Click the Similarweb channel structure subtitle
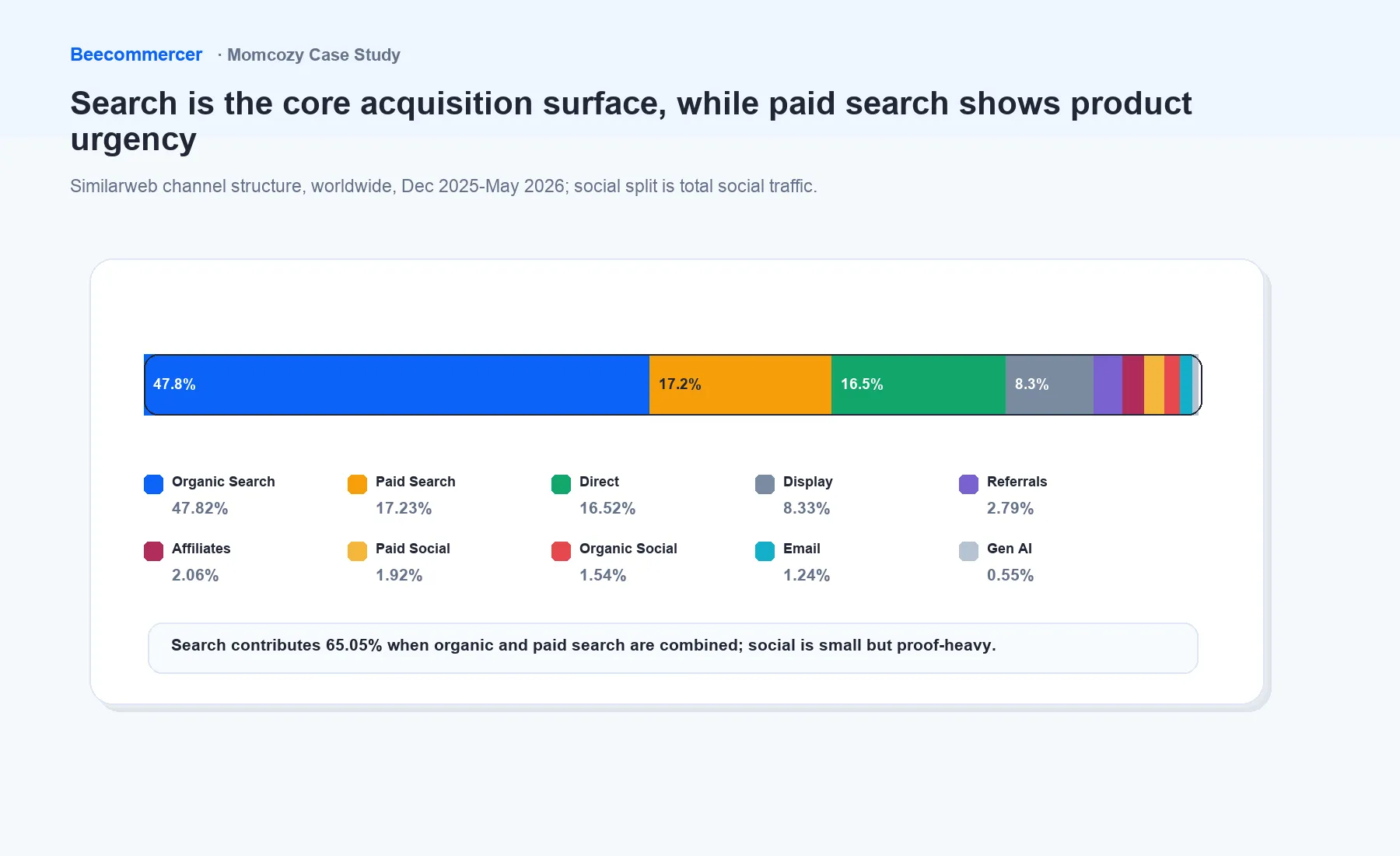Viewport: 1400px width, 856px height. [x=443, y=186]
